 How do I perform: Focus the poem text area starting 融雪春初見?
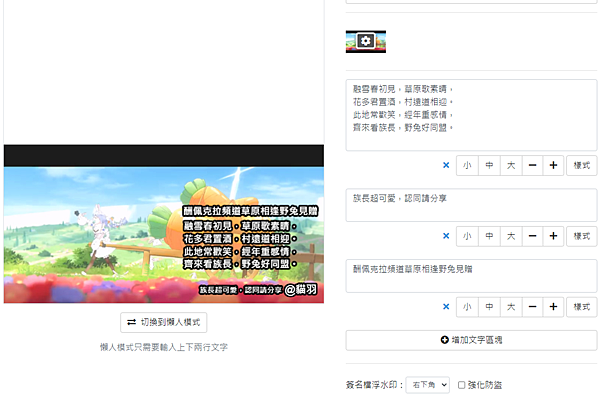click(x=471, y=115)
